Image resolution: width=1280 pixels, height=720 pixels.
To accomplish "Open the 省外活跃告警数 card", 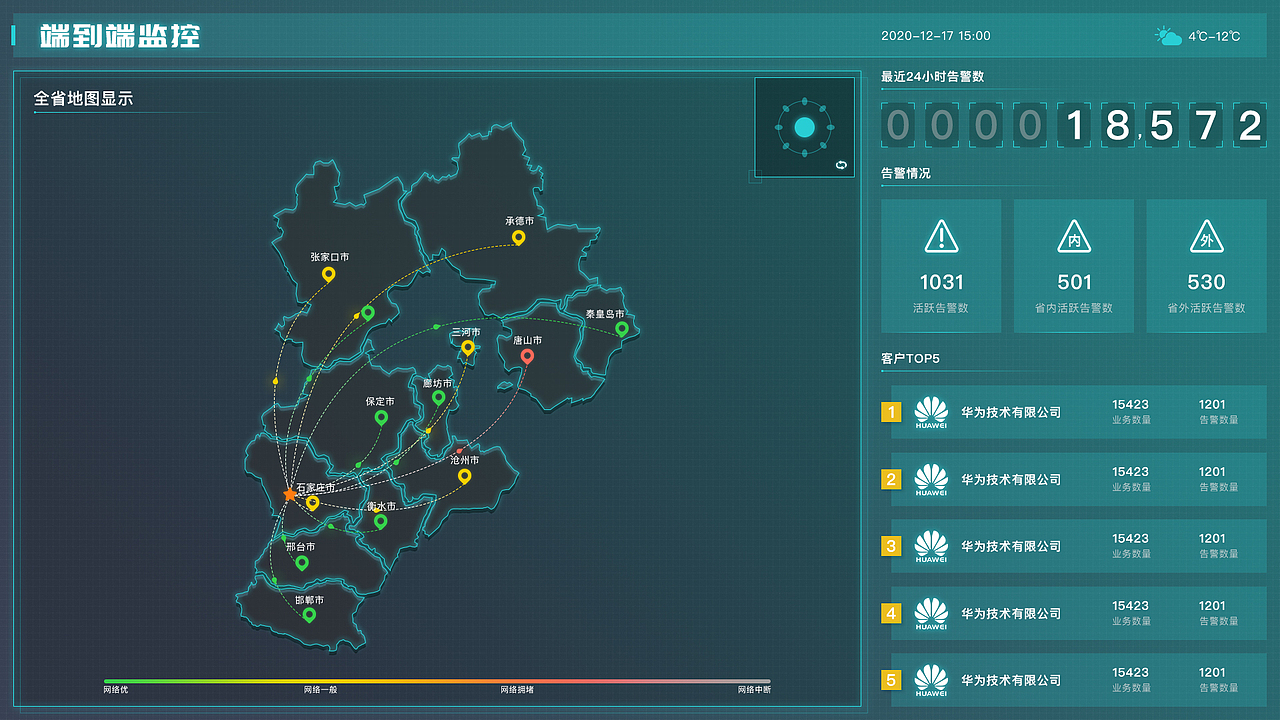I will [1207, 266].
